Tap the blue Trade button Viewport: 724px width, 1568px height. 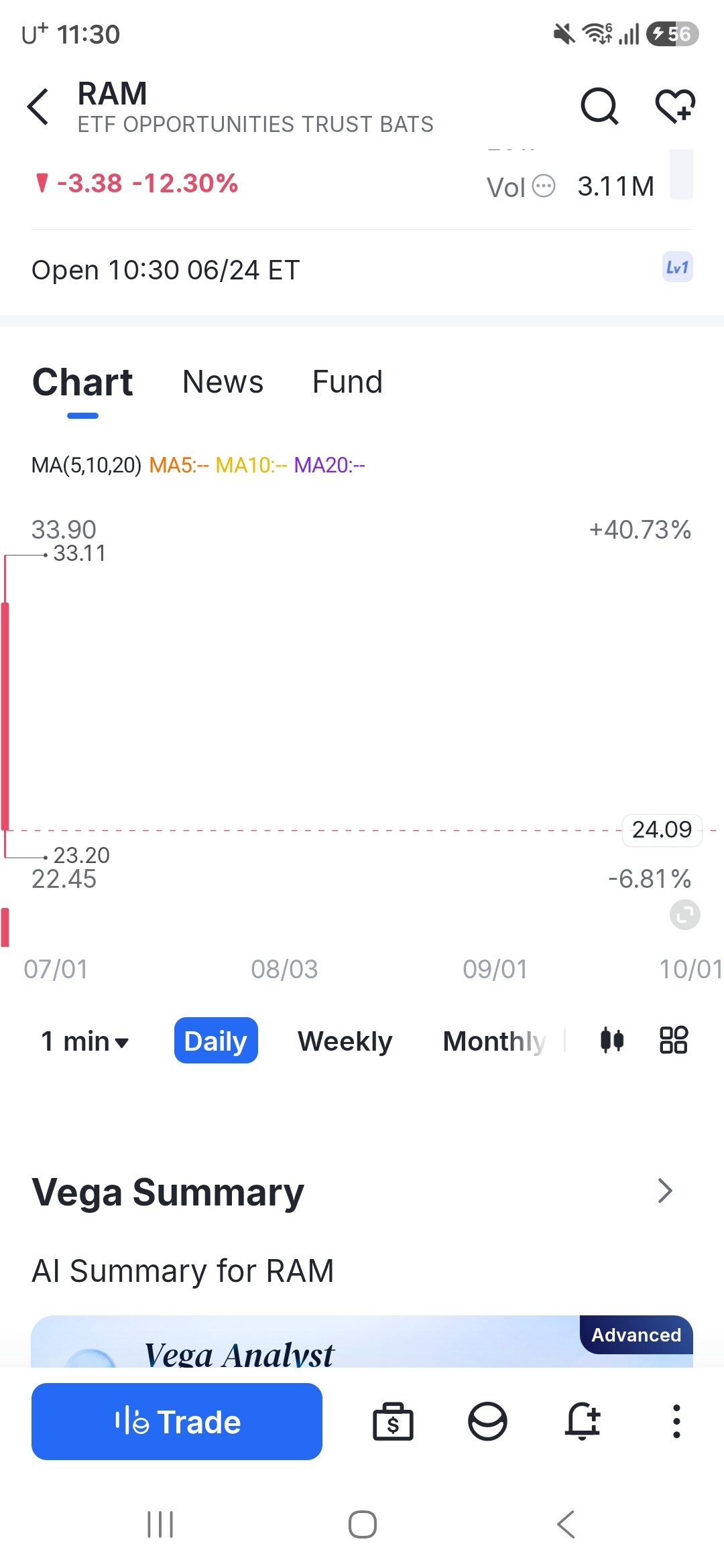click(x=177, y=1421)
